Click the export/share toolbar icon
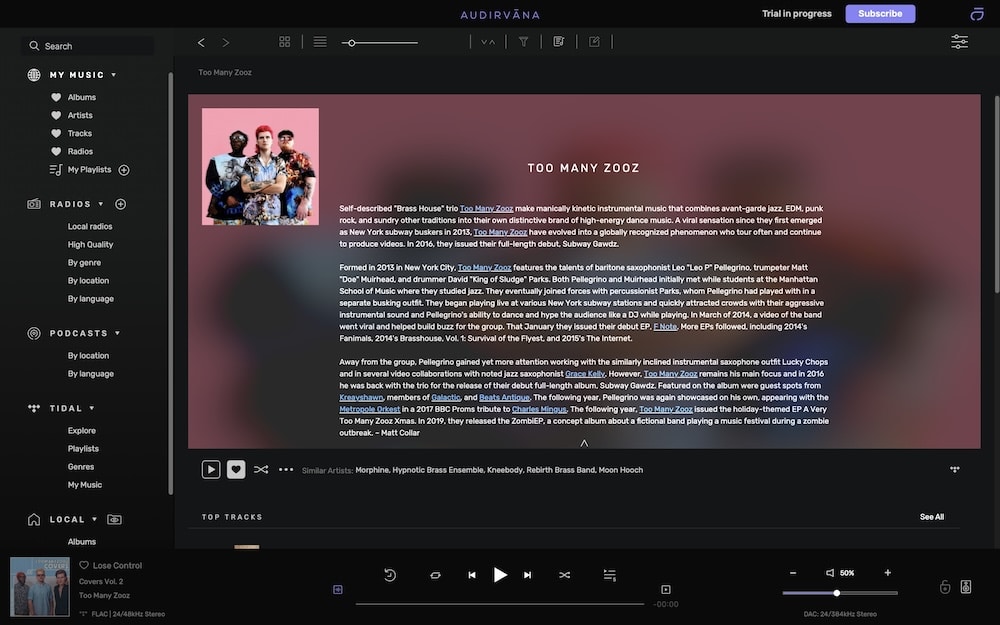The image size is (1000, 625). pyautogui.click(x=594, y=41)
